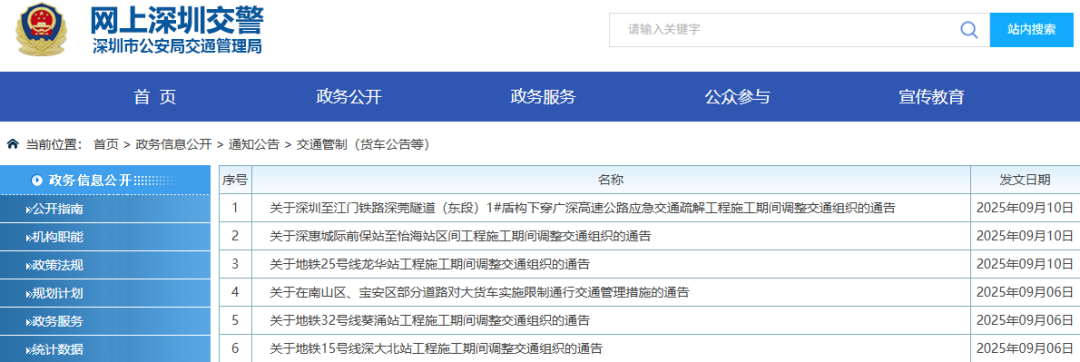The height and width of the screenshot is (362, 1080).
Task: Select the 政务信息公开 sidebar header
Action: click(x=105, y=180)
